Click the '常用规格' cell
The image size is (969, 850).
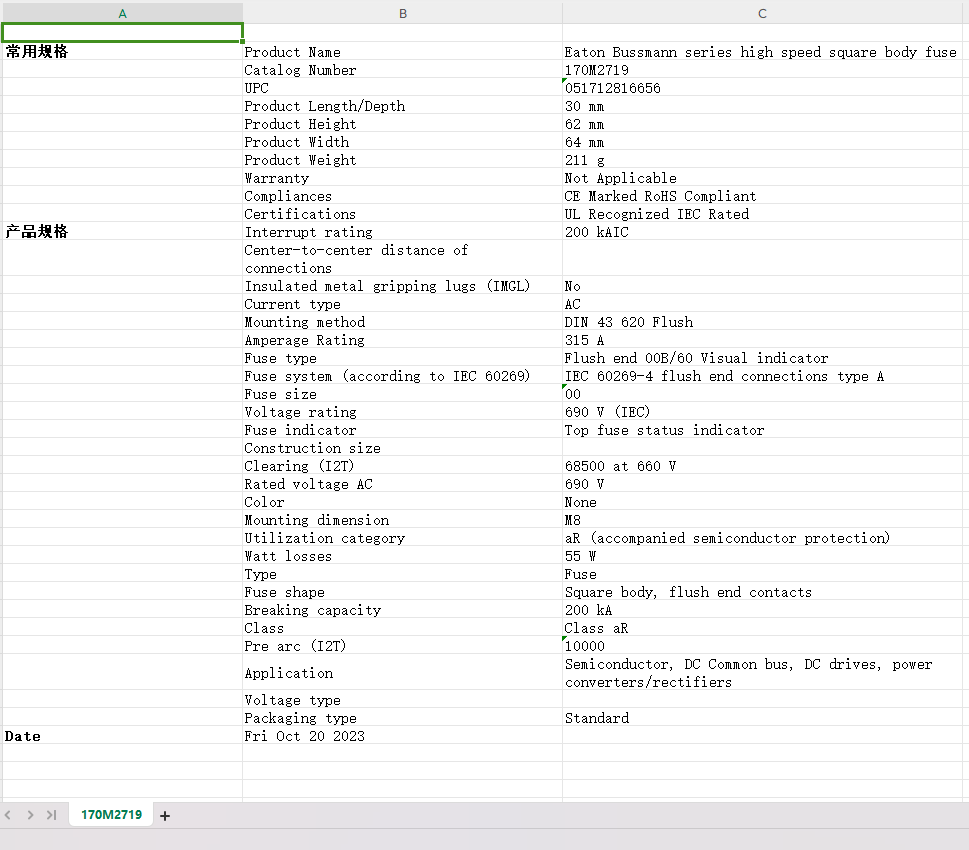point(122,51)
